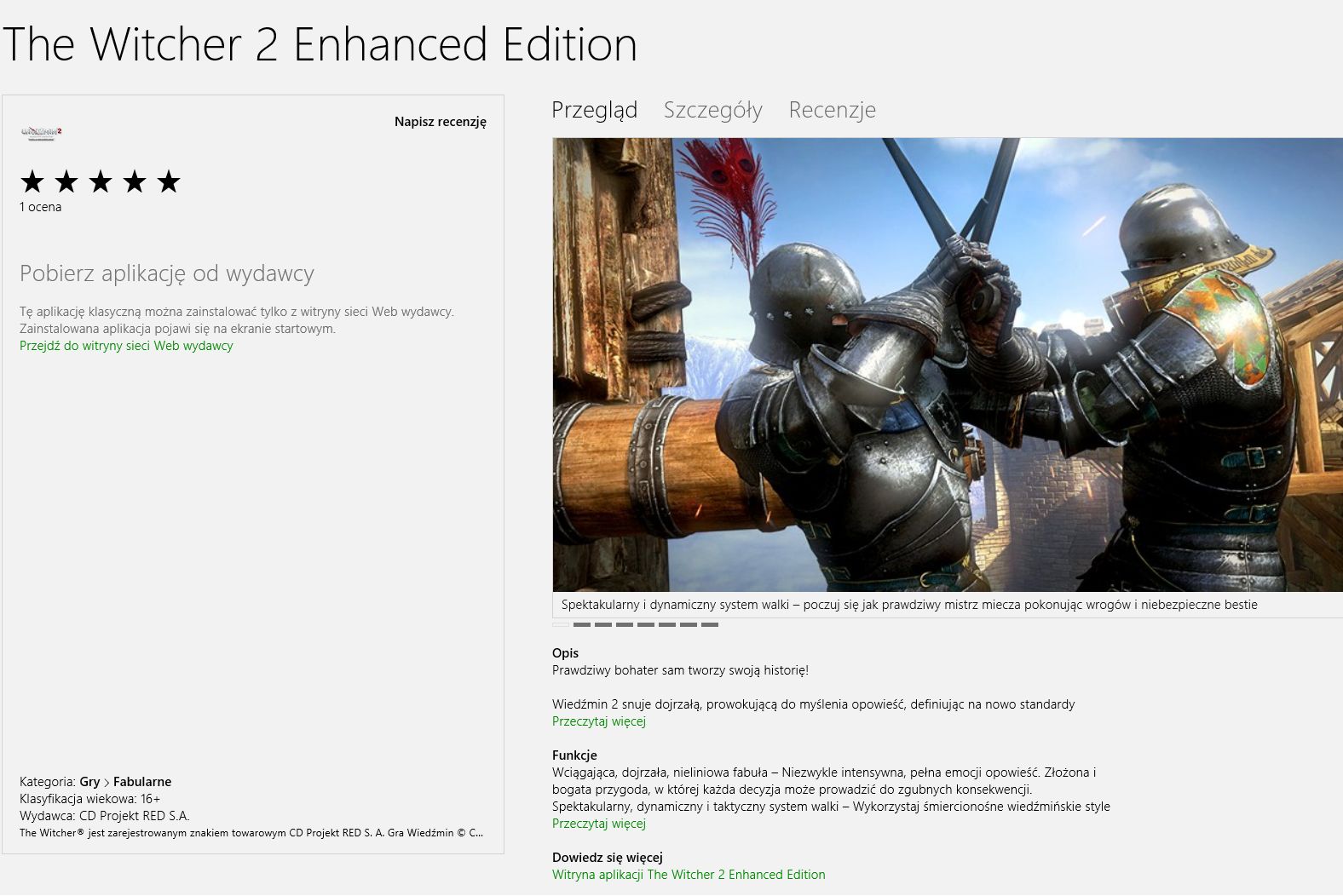This screenshot has width=1343, height=896.
Task: Click Przeczytaj więcej under Funkcje
Action: tap(599, 824)
